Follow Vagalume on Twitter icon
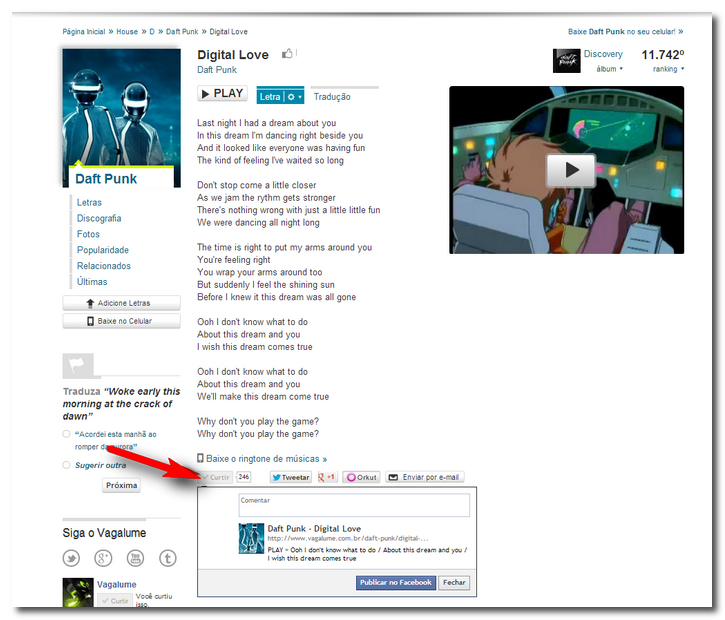Screen dimensions: 725x620 (x=71, y=558)
